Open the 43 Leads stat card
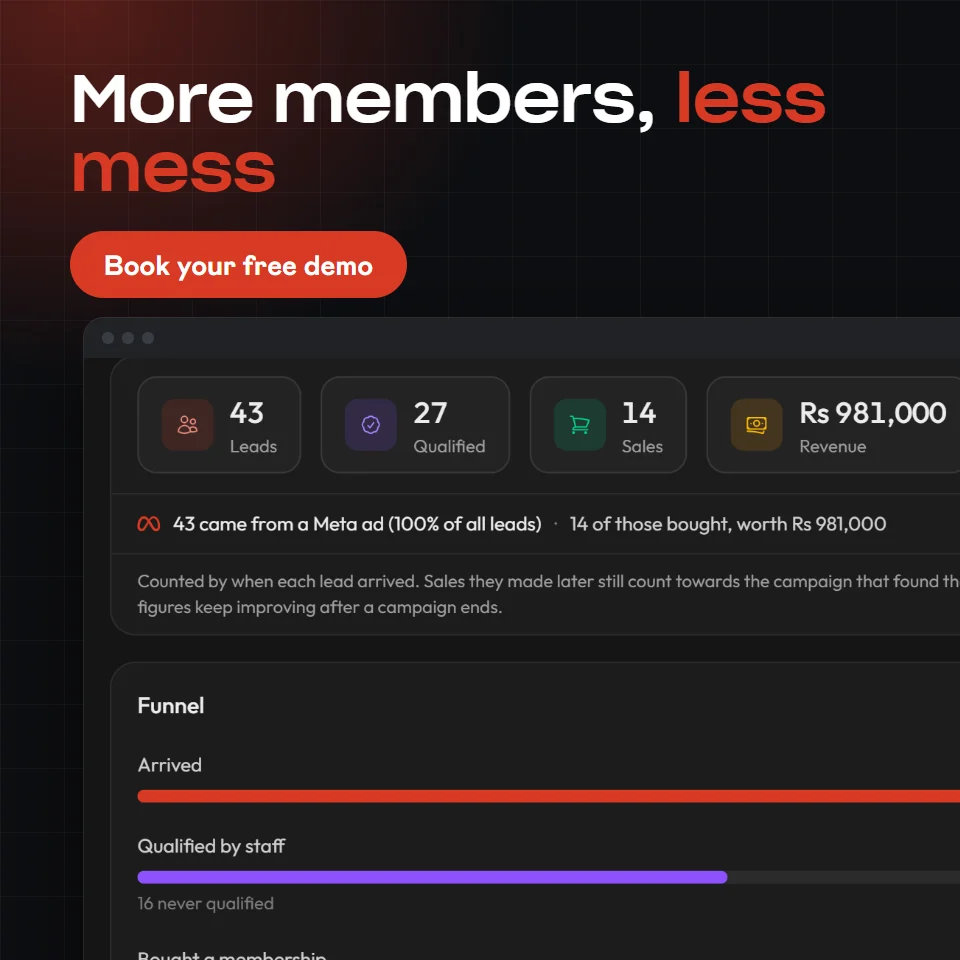The image size is (960, 960). [x=219, y=424]
